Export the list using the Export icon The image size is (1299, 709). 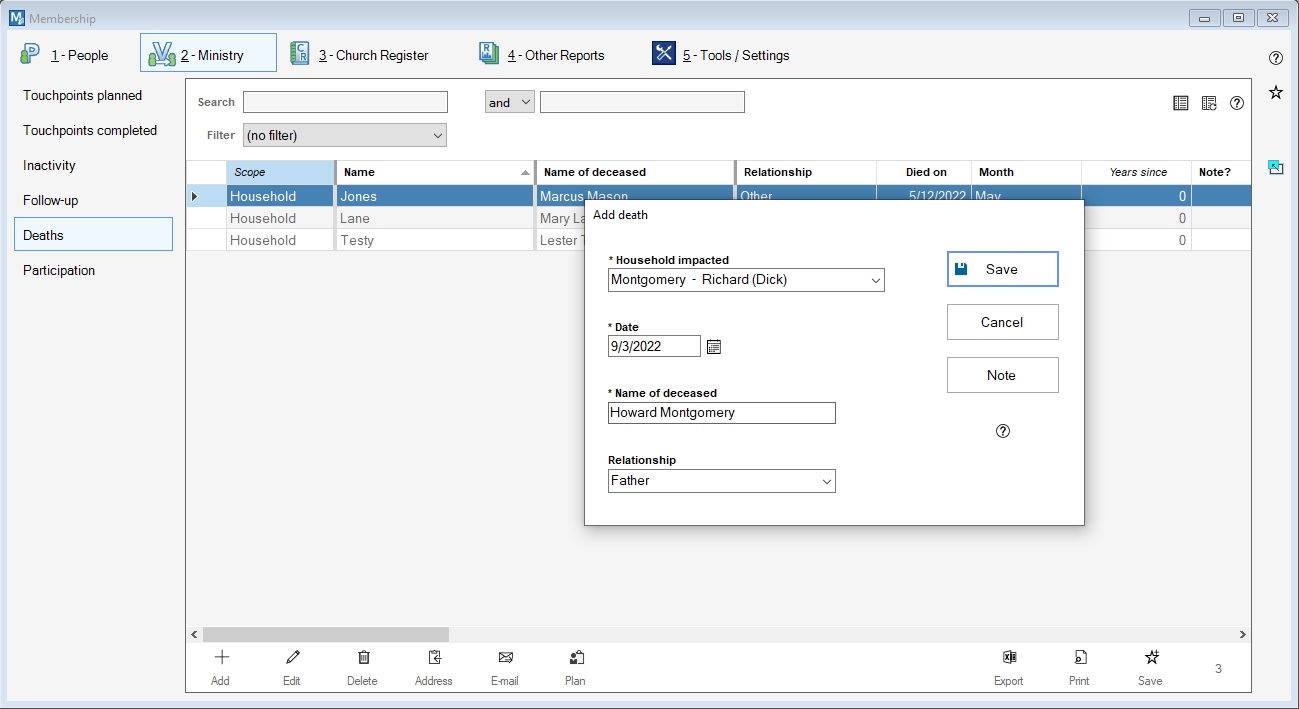point(1009,658)
